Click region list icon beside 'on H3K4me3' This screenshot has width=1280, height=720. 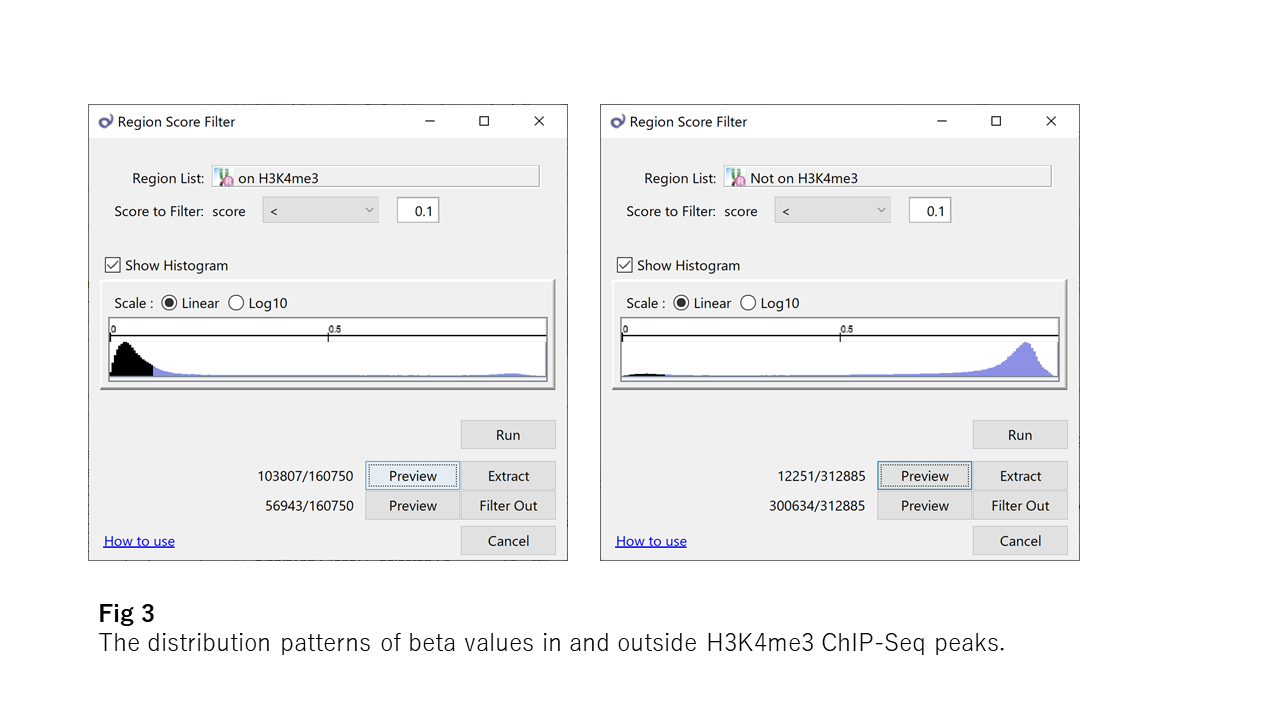click(225, 178)
